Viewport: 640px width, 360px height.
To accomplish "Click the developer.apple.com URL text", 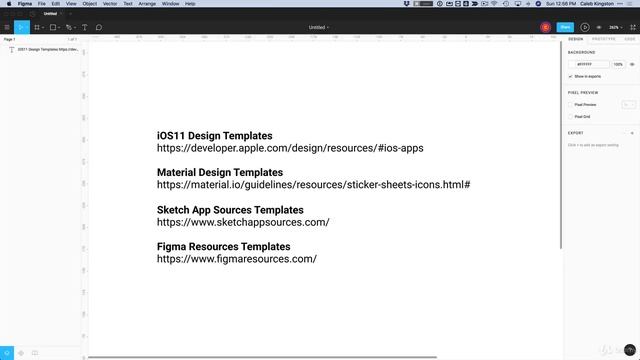I will pos(290,148).
